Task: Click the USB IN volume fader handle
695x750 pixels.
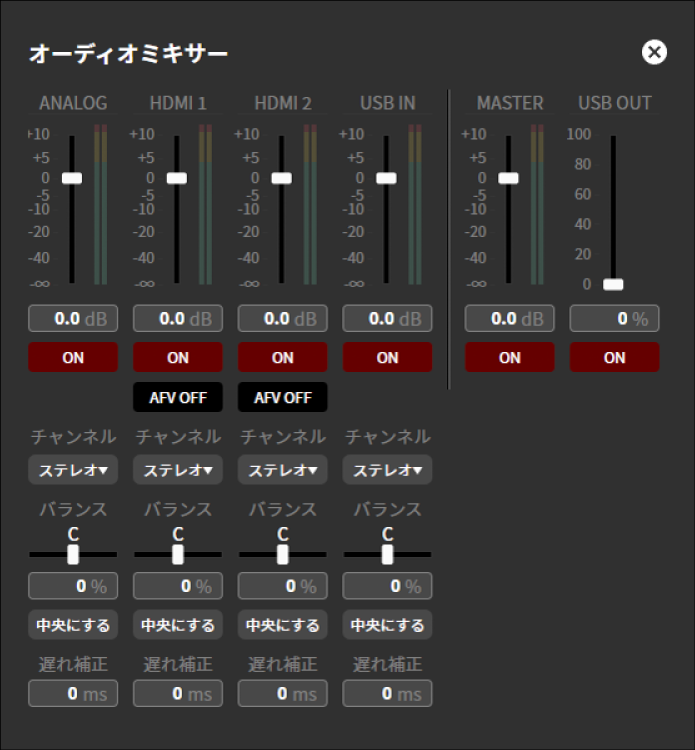Action: pos(386,178)
